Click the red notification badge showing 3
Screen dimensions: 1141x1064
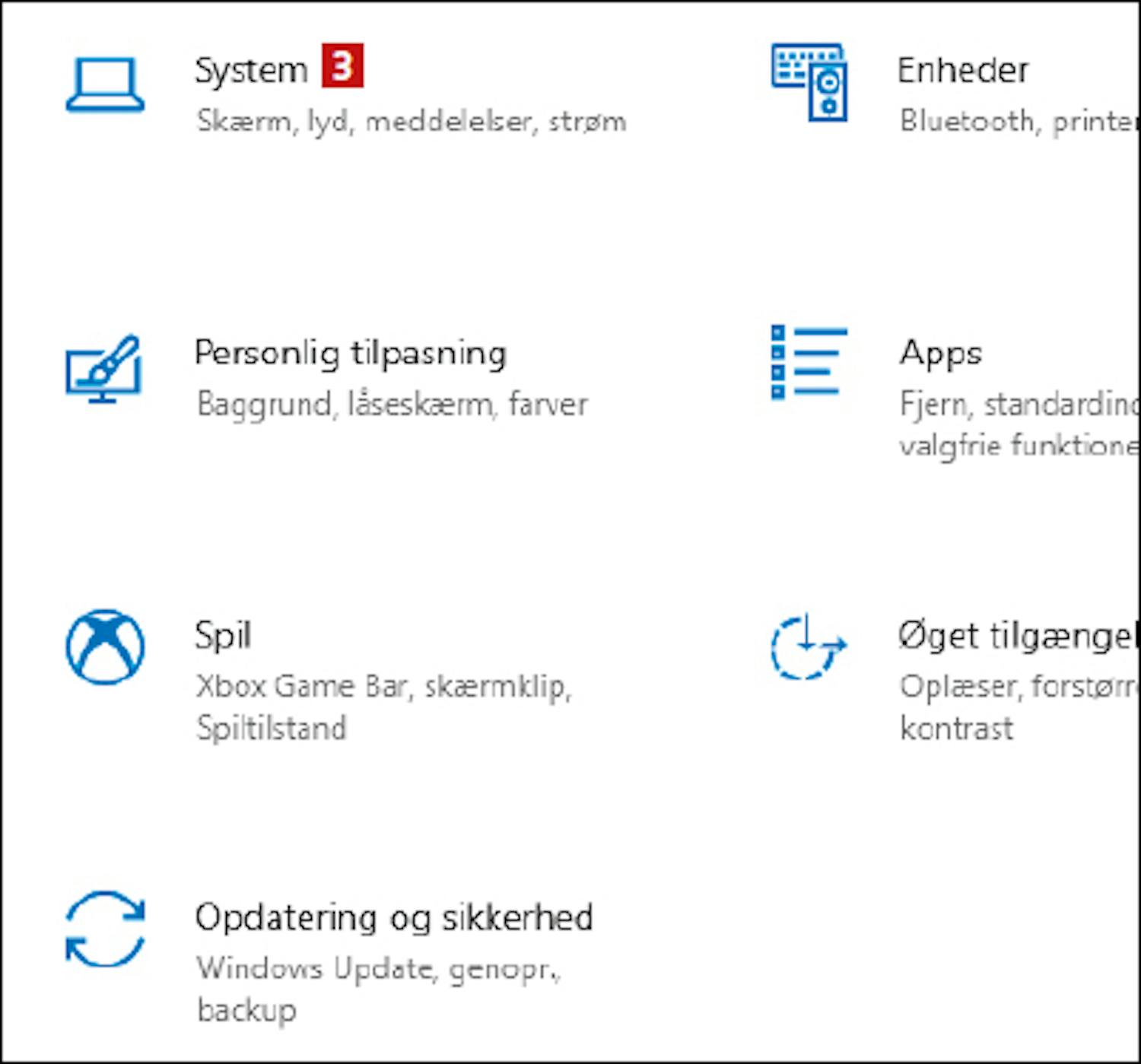click(342, 66)
